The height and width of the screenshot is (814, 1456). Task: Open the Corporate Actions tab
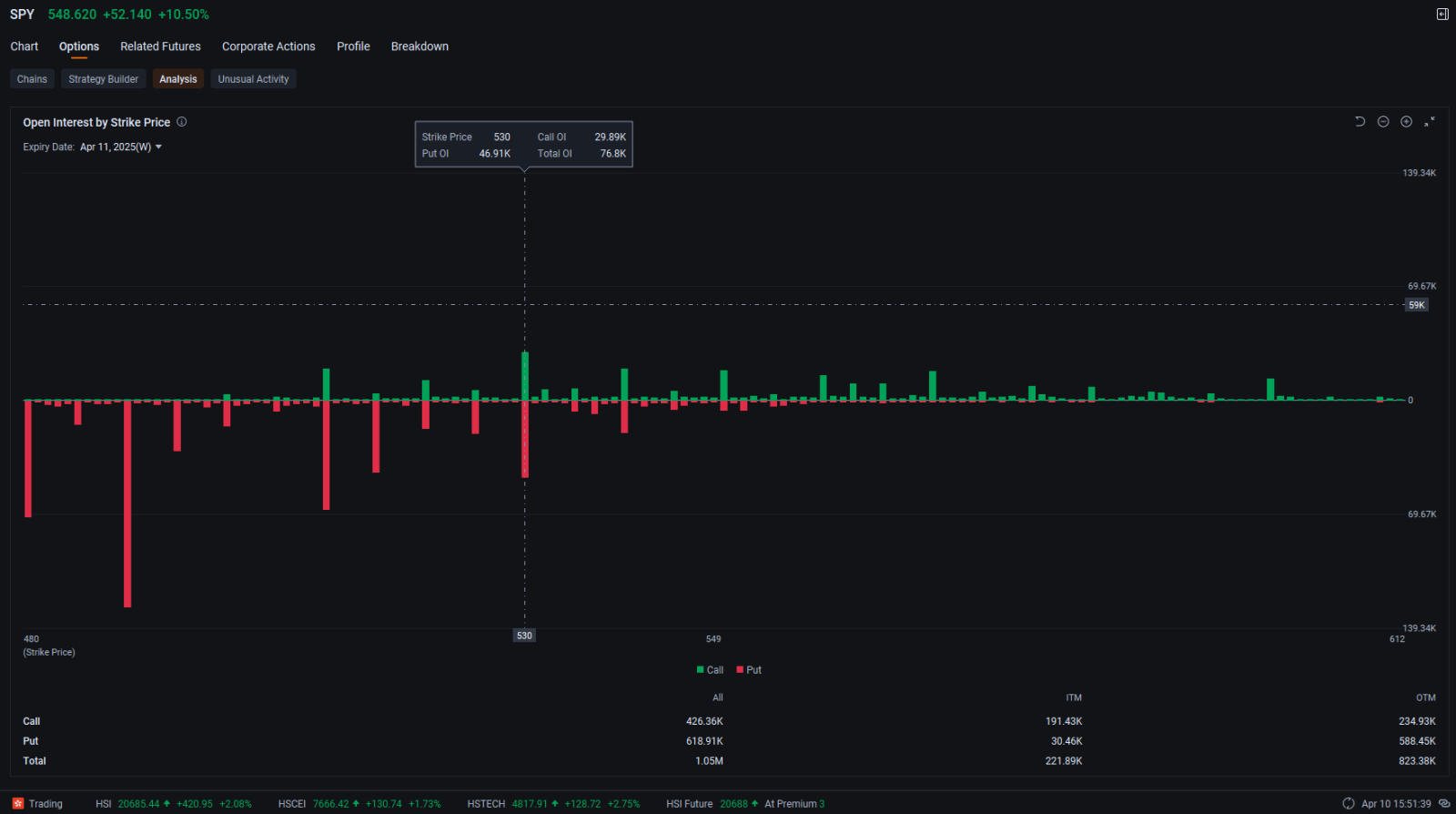coord(268,46)
